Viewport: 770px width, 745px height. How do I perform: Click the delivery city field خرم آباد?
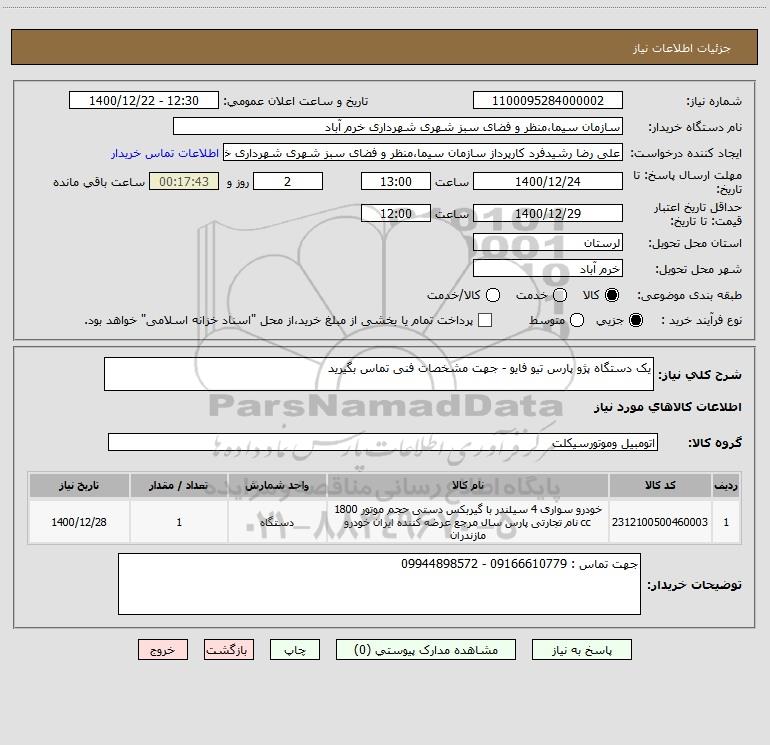548,268
